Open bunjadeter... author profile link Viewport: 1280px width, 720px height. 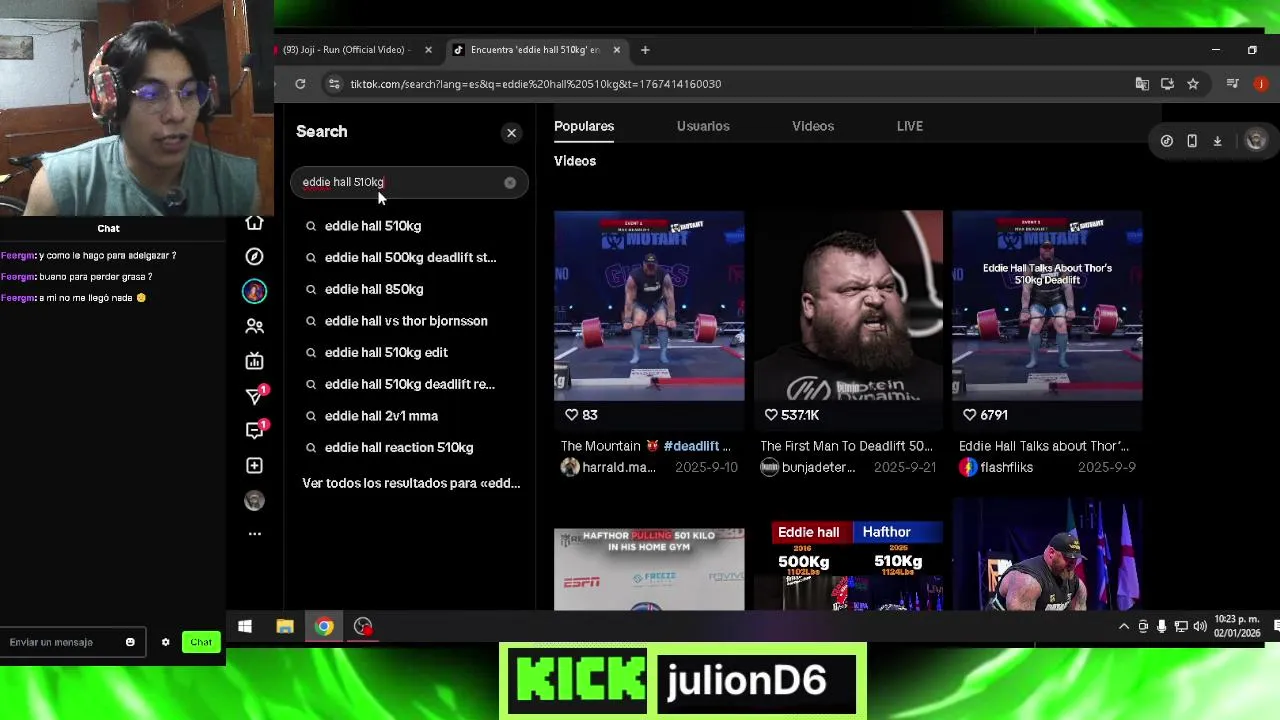pos(808,467)
